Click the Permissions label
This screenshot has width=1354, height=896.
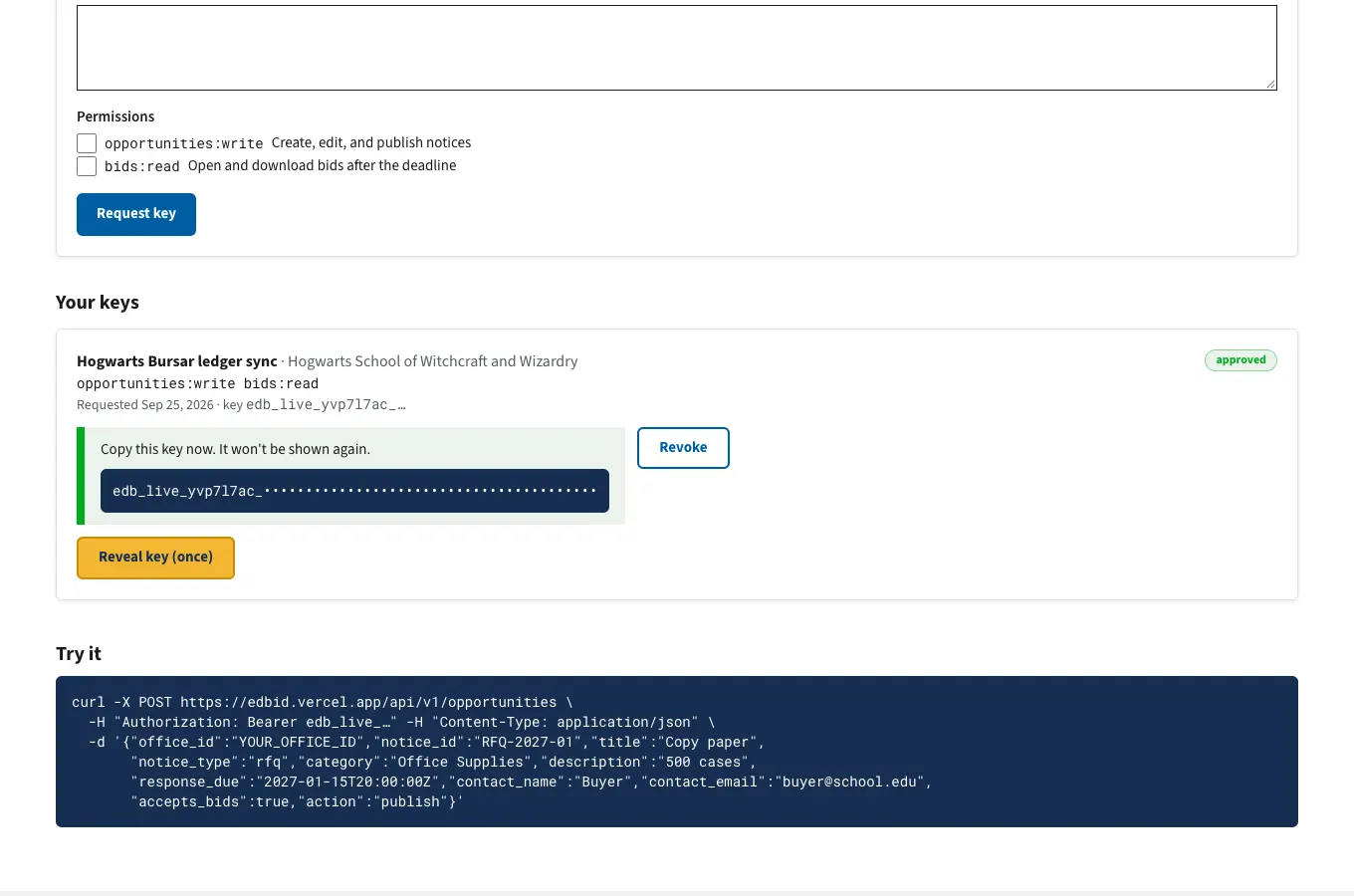[x=115, y=116]
